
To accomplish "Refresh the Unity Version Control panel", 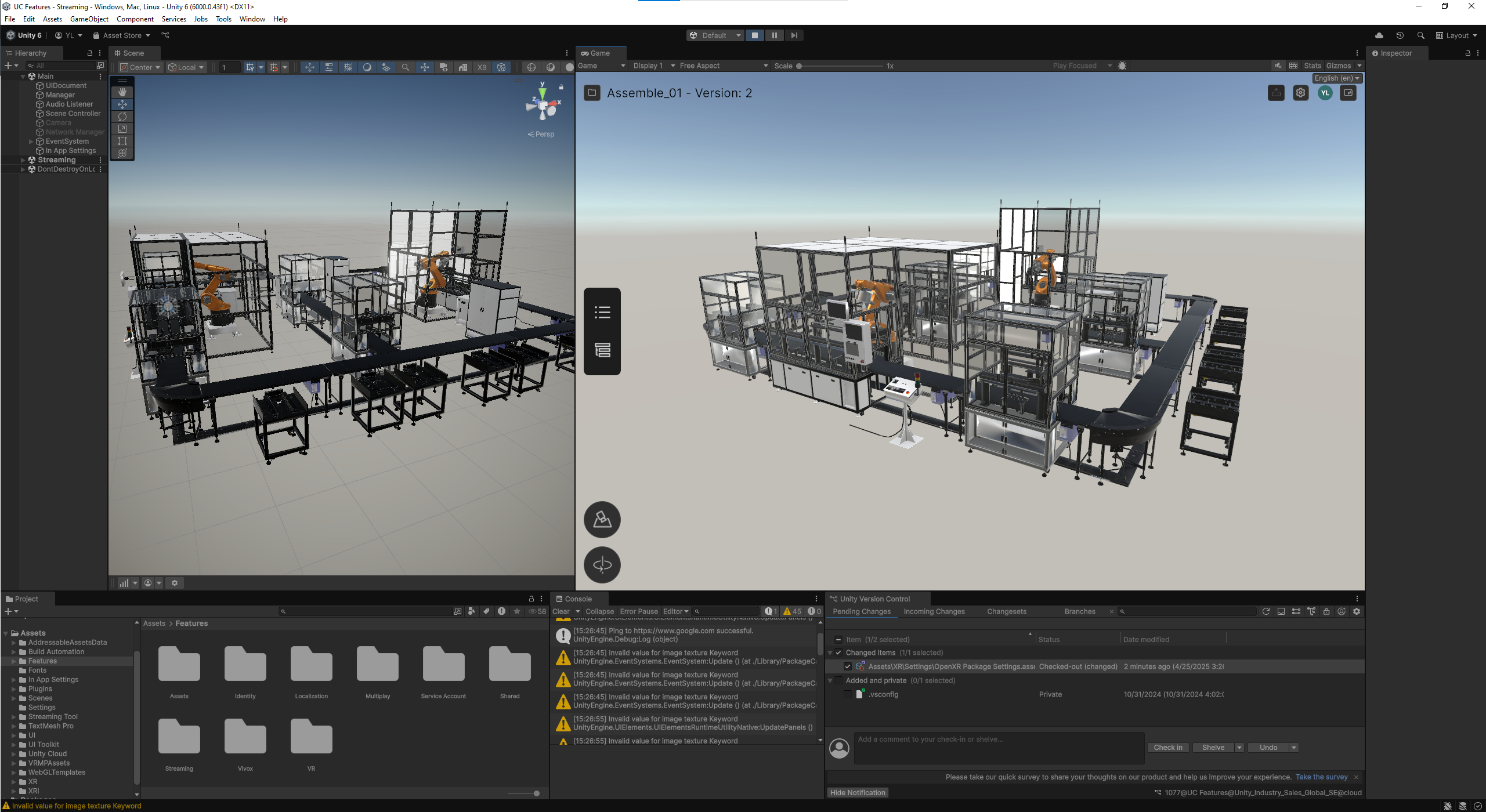I will click(1266, 611).
